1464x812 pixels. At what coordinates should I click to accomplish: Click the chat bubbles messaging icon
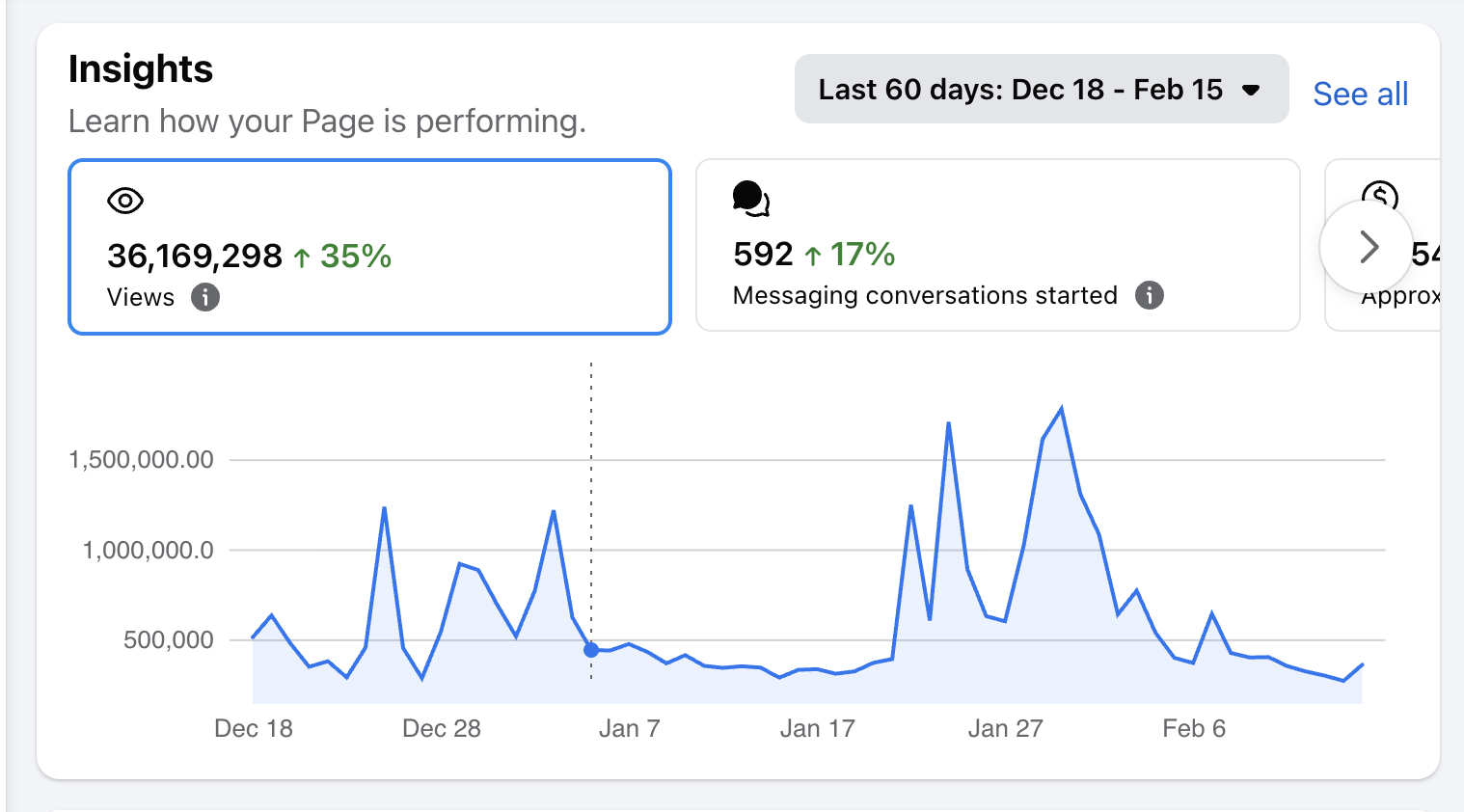click(750, 198)
